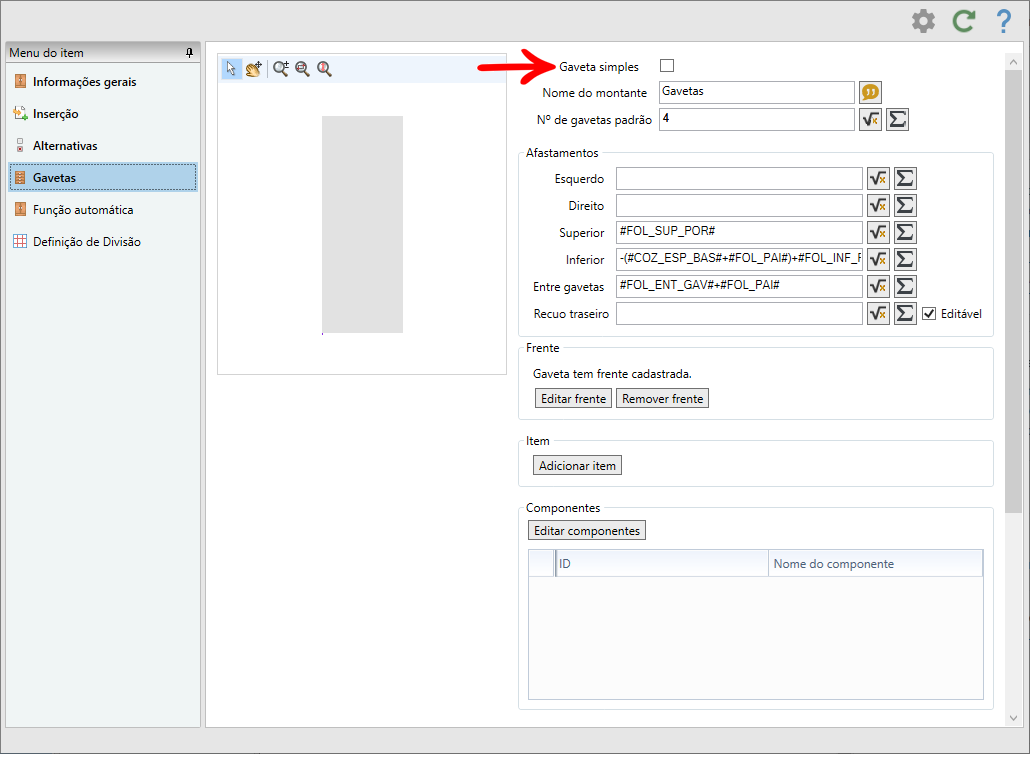Open formula editor for Recuo traseiro
This screenshot has height=768, width=1035.
pyautogui.click(x=879, y=314)
